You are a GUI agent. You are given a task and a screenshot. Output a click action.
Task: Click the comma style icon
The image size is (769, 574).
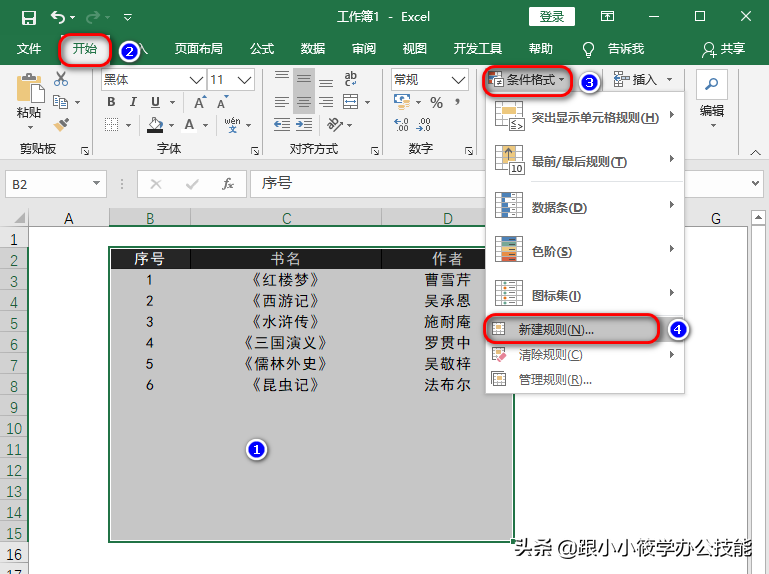[x=457, y=102]
